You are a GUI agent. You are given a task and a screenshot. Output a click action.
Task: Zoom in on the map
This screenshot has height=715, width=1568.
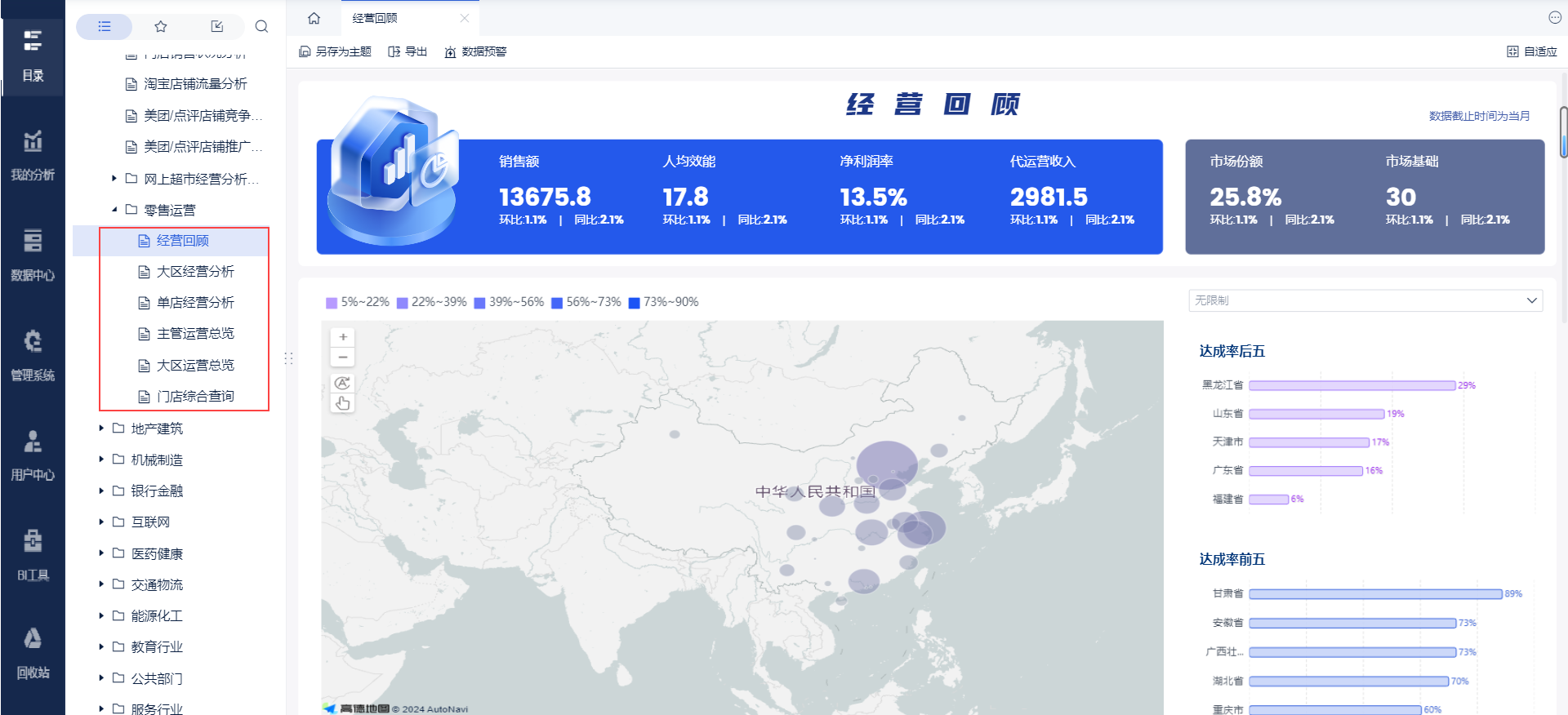point(343,337)
